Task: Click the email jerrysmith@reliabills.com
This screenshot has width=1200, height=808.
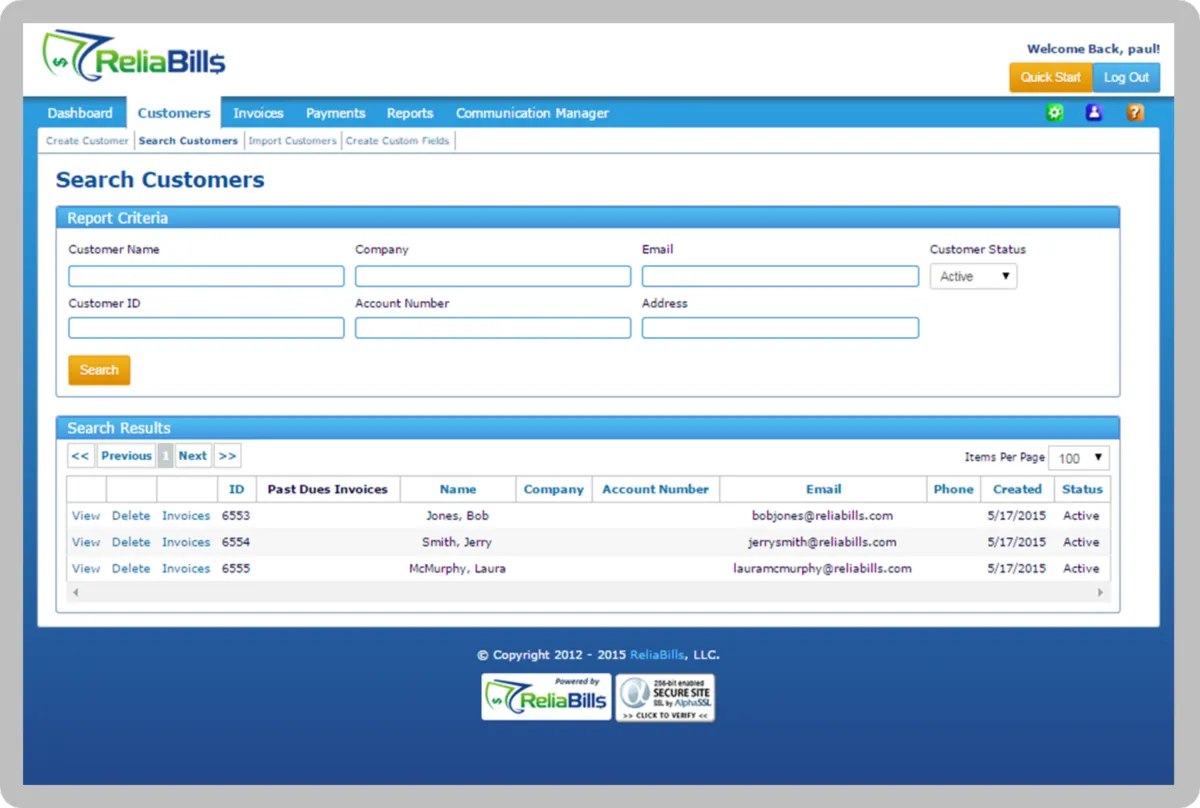Action: pos(822,542)
